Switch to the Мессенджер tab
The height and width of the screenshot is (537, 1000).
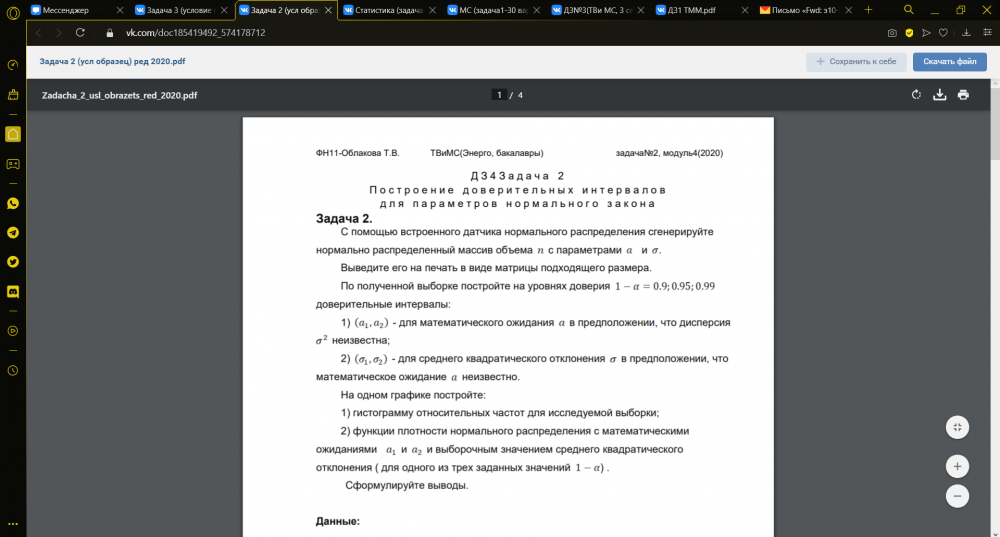point(77,10)
